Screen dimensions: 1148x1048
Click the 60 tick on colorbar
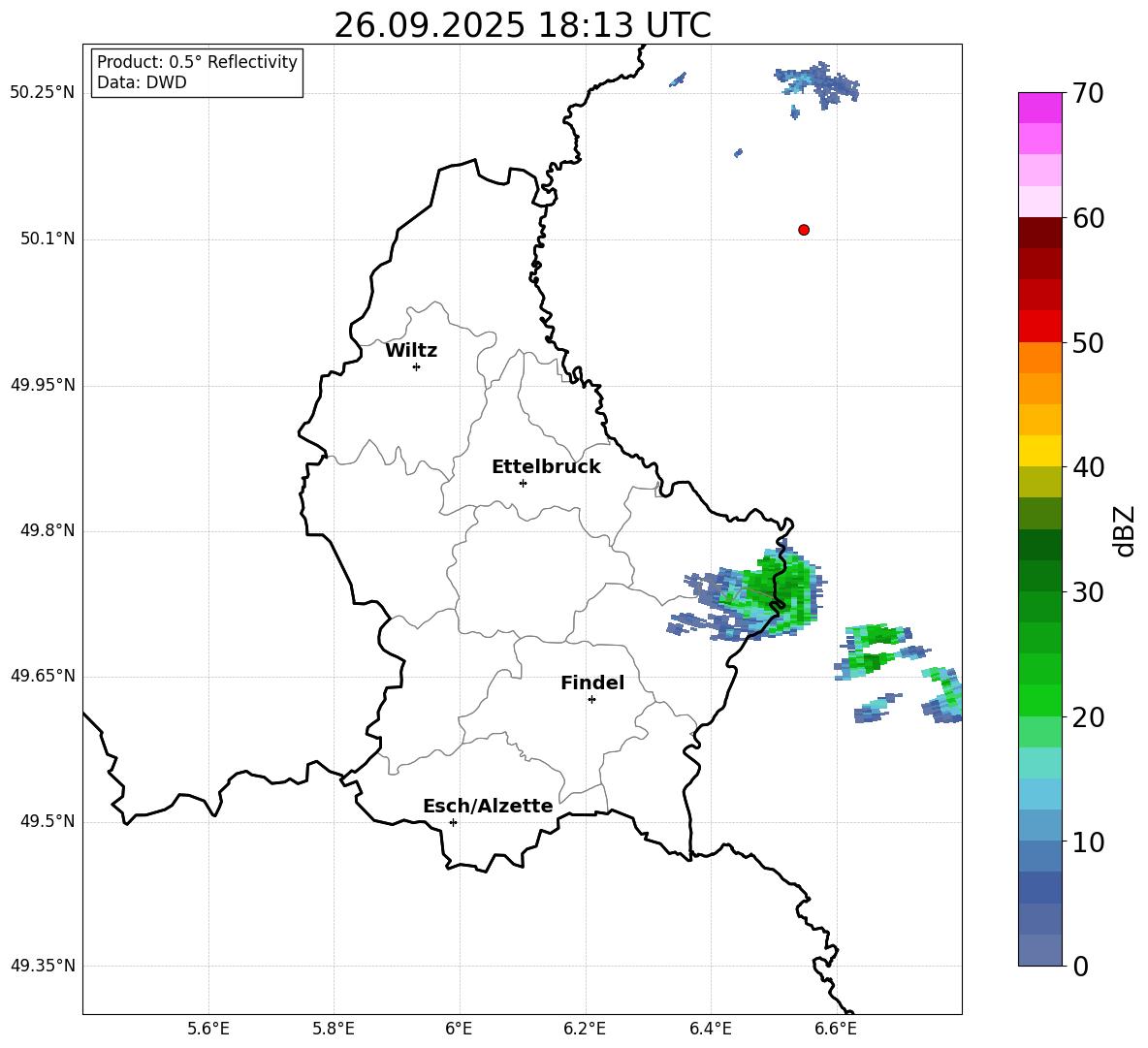(1088, 218)
